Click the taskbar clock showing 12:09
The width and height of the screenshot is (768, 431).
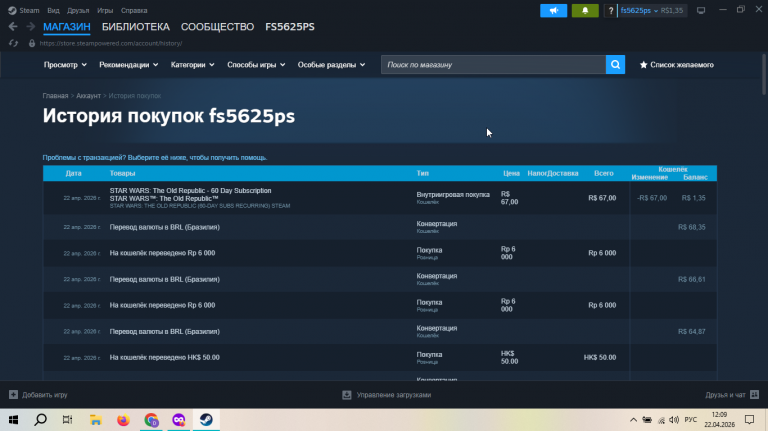(720, 420)
